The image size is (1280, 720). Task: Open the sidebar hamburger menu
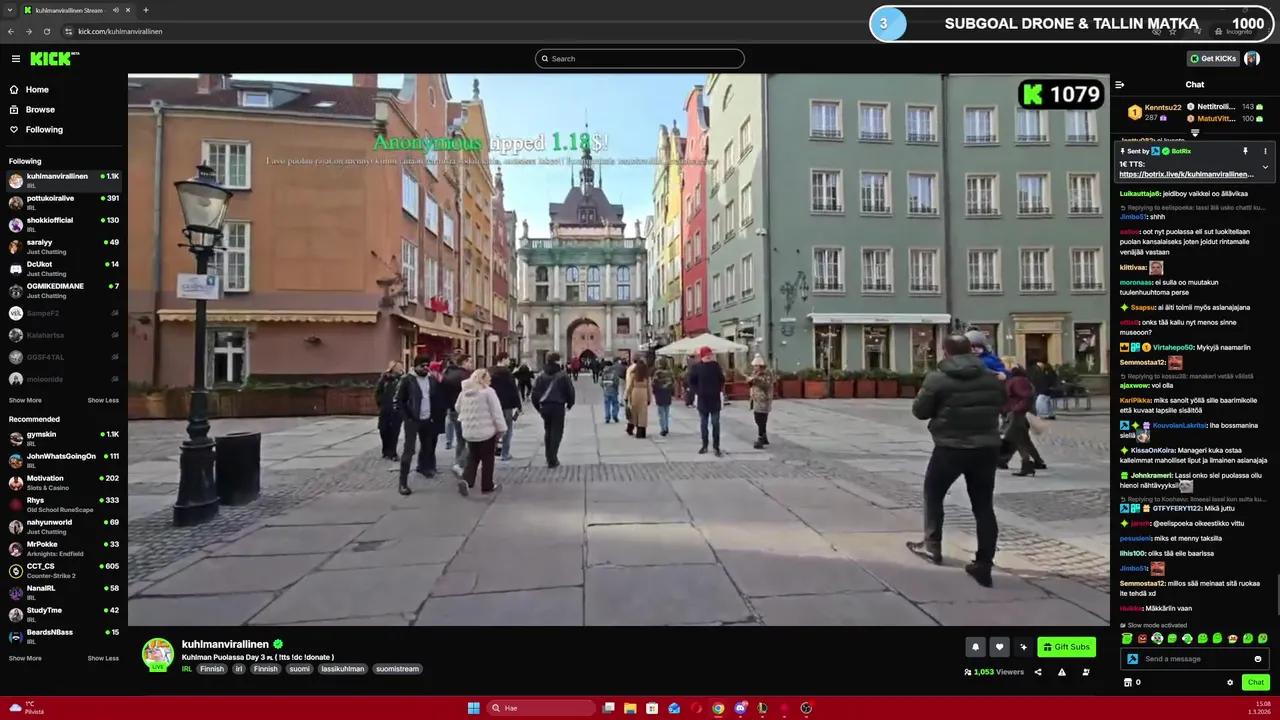pyautogui.click(x=15, y=59)
